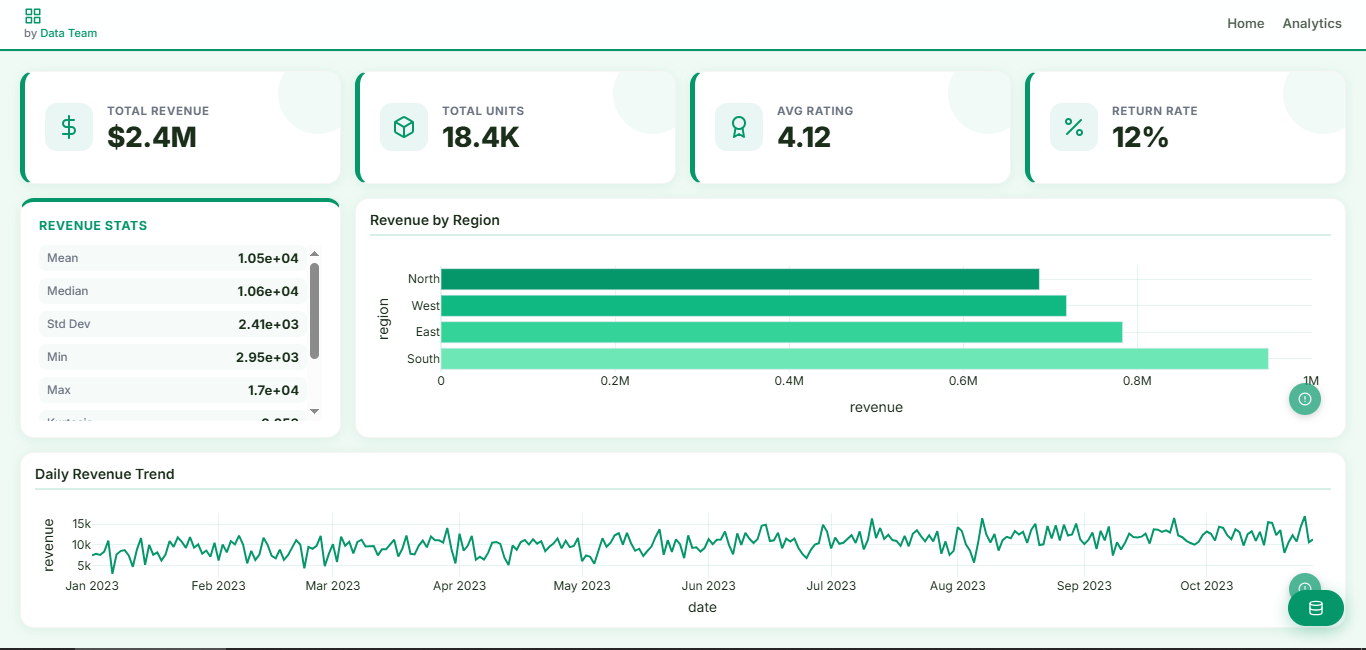Go to the Home nav link
Viewport: 1366px width, 650px height.
1246,23
